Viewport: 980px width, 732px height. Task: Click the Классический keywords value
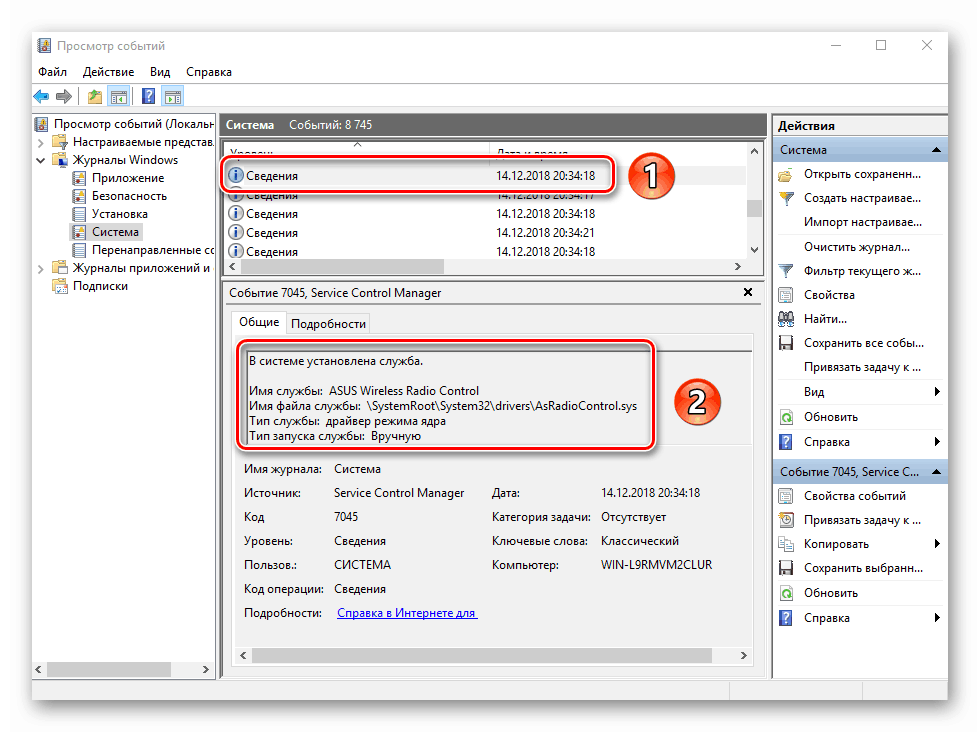click(639, 541)
